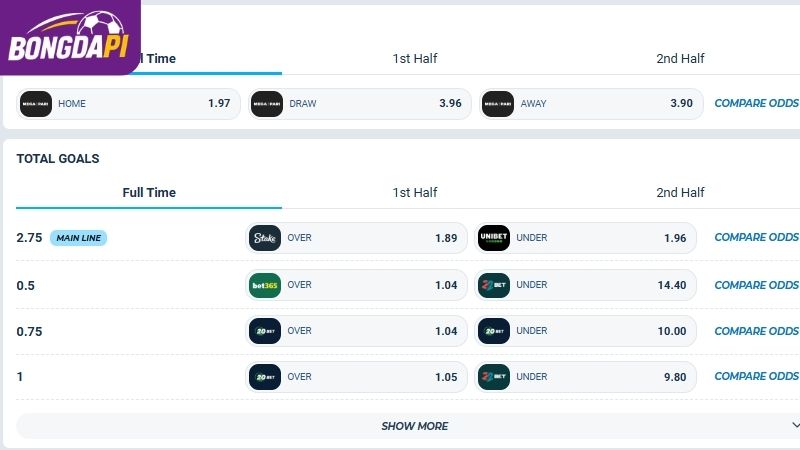Viewport: 800px width, 450px height.
Task: Click the bet365 icon on 0.5 over
Action: click(265, 285)
